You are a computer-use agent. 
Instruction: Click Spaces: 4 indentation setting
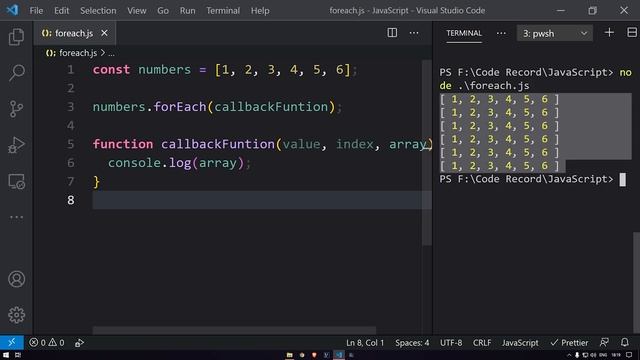412,343
